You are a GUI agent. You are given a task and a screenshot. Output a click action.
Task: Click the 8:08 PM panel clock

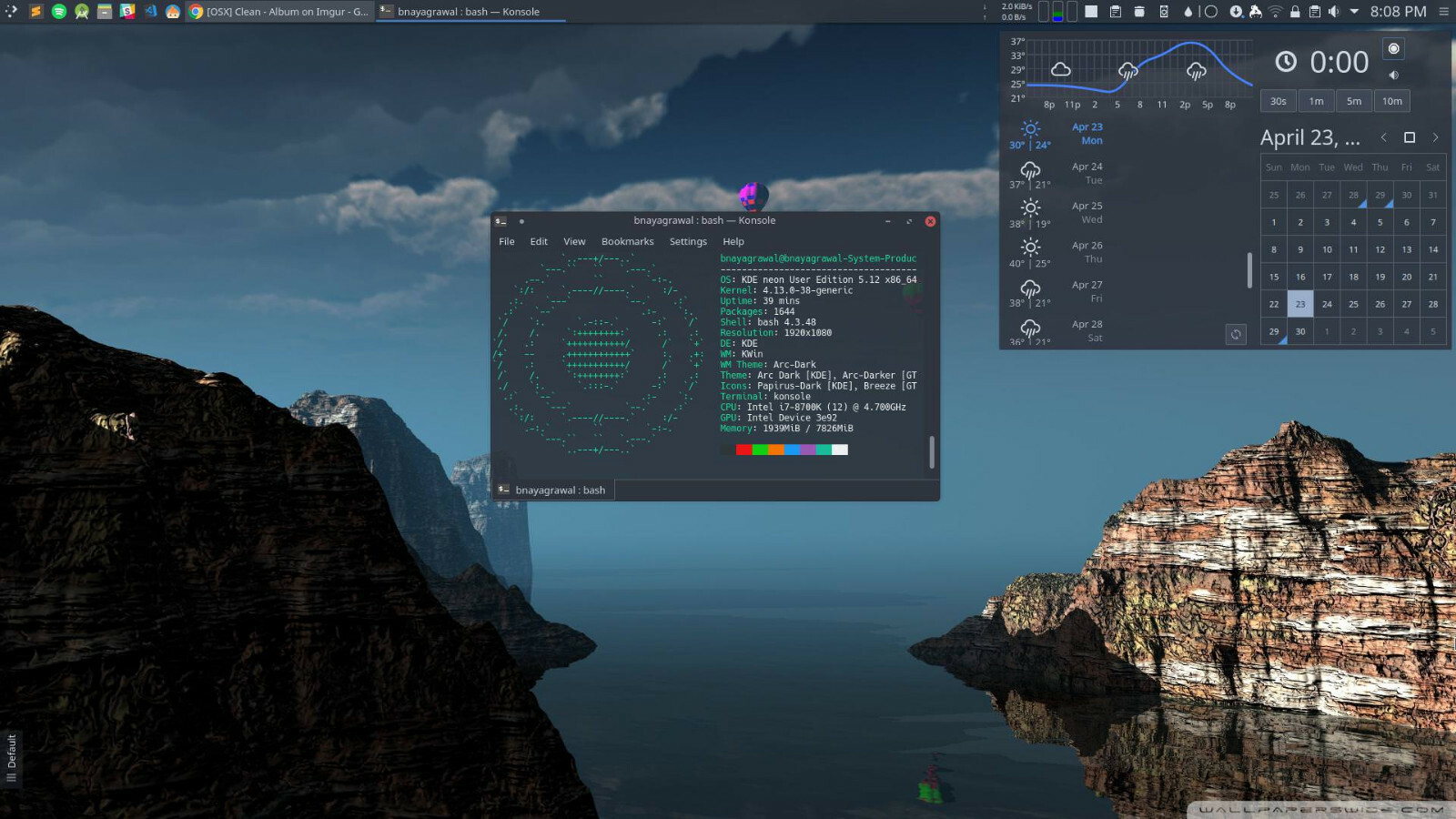pos(1398,11)
